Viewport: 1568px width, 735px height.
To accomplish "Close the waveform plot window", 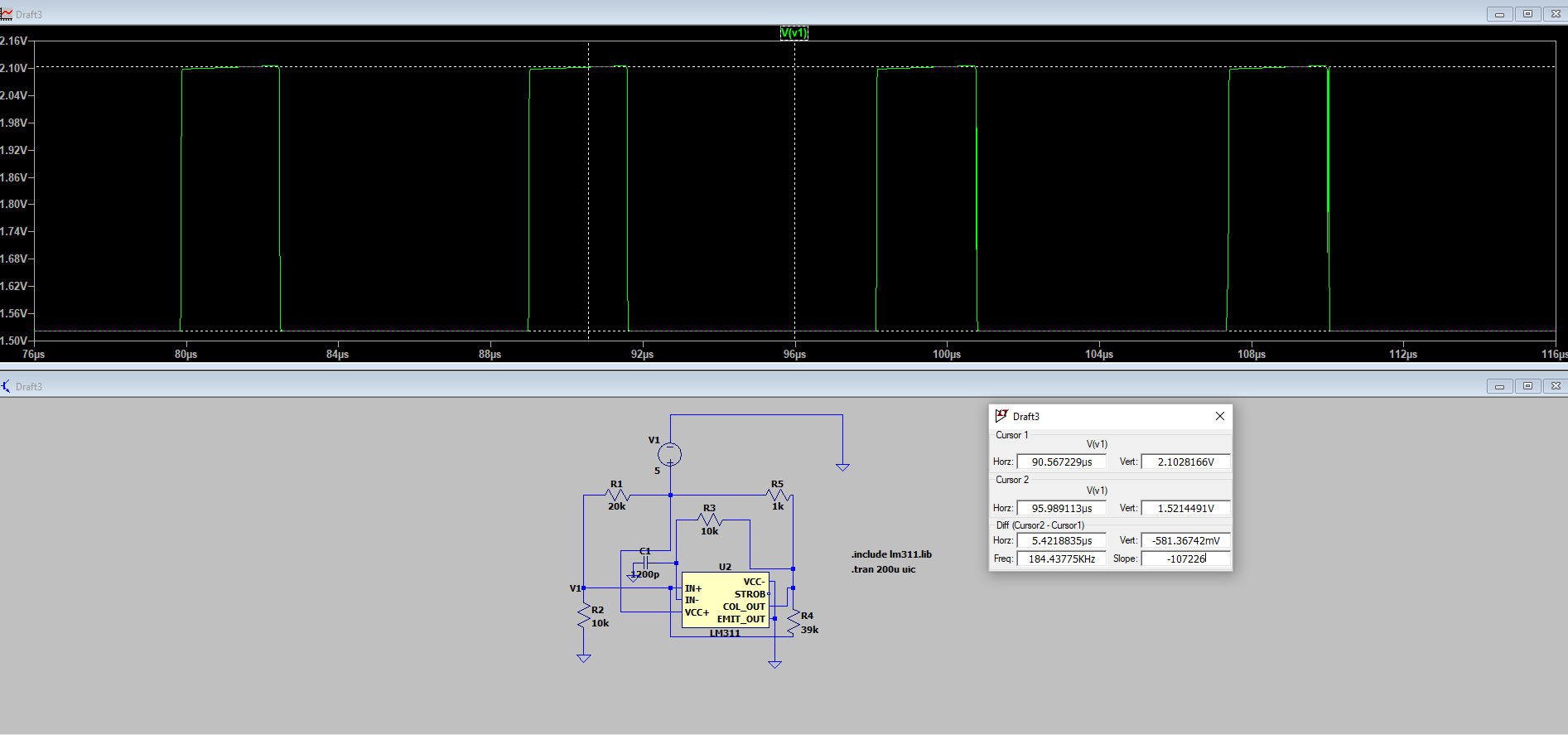I will tap(1556, 14).
